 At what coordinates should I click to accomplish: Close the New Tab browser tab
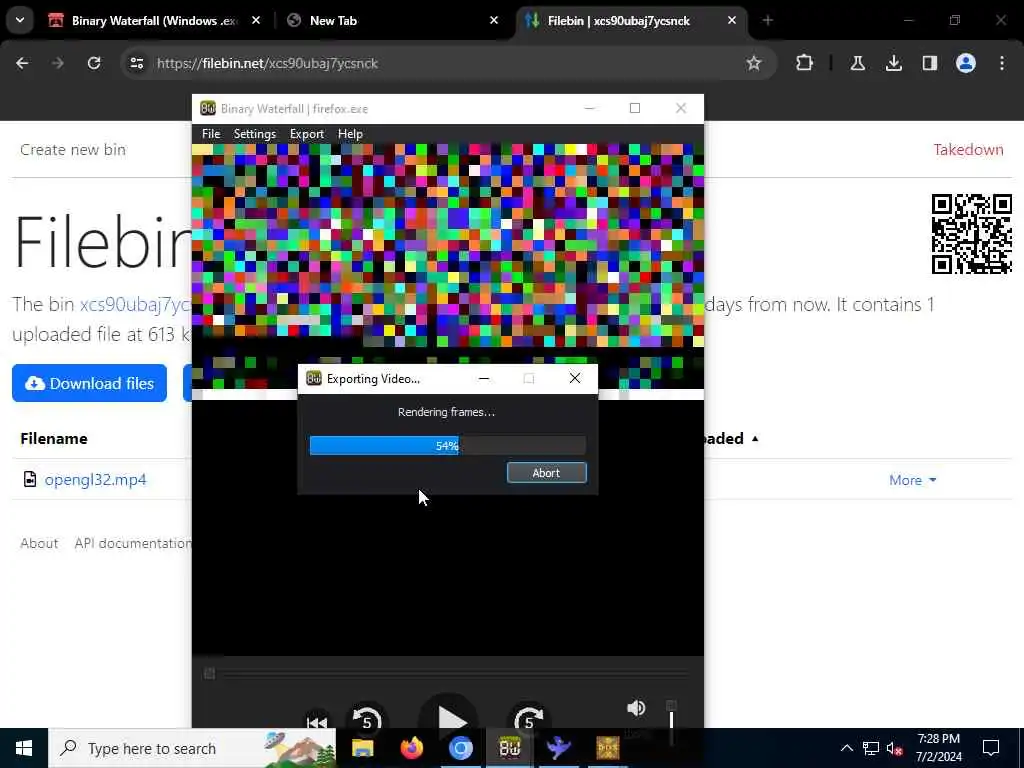point(494,21)
